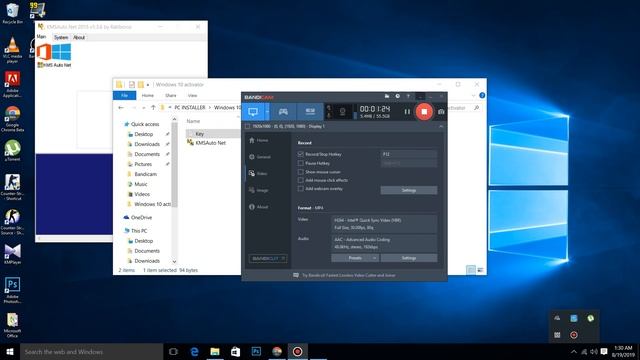Screen dimensions: 640x360
Task: Enable Show mouse cursor checkbox
Action: pos(301,172)
